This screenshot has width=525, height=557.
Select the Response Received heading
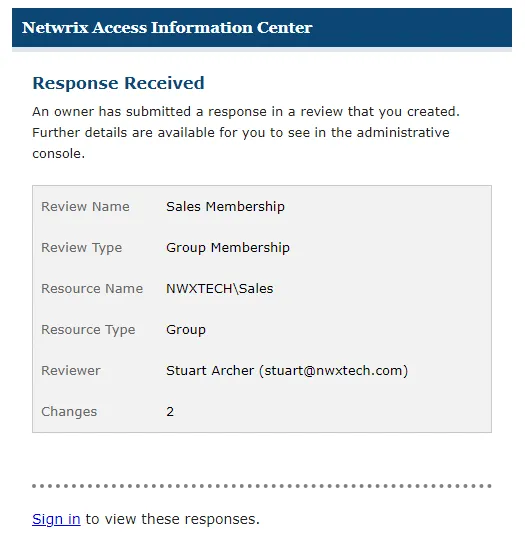(118, 83)
